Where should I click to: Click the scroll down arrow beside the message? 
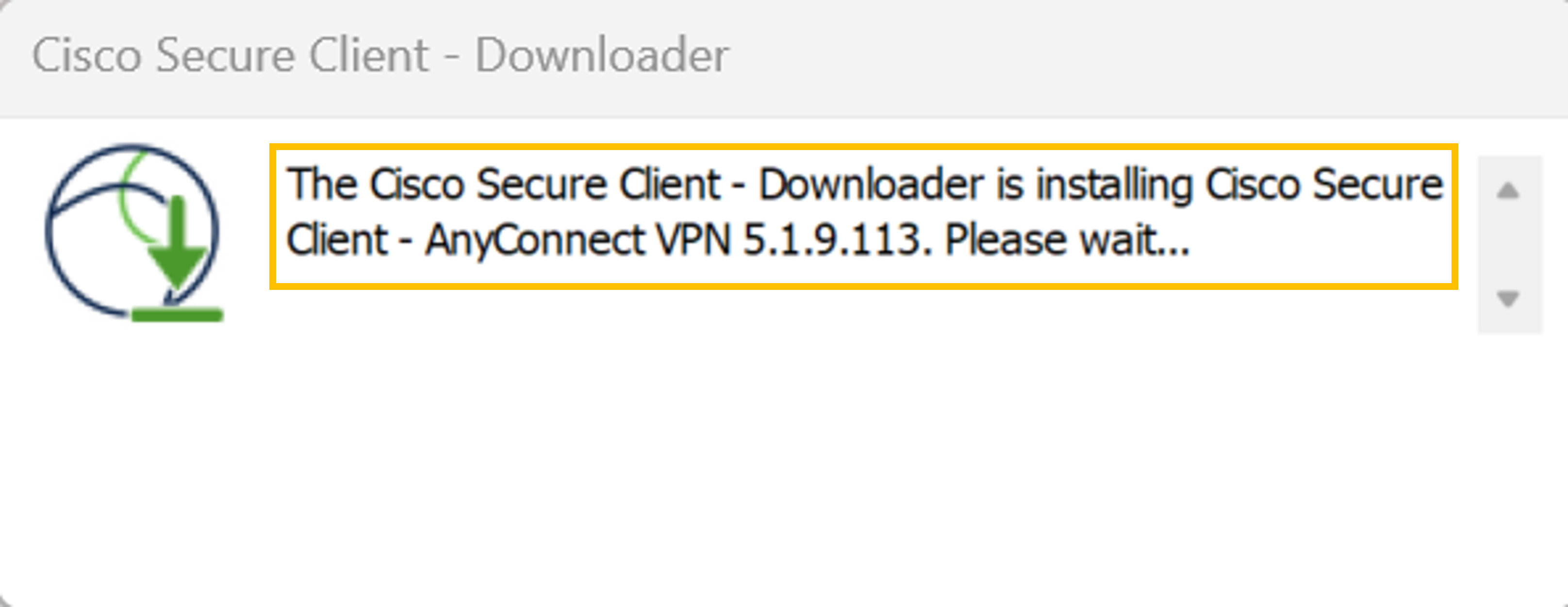coord(1508,299)
